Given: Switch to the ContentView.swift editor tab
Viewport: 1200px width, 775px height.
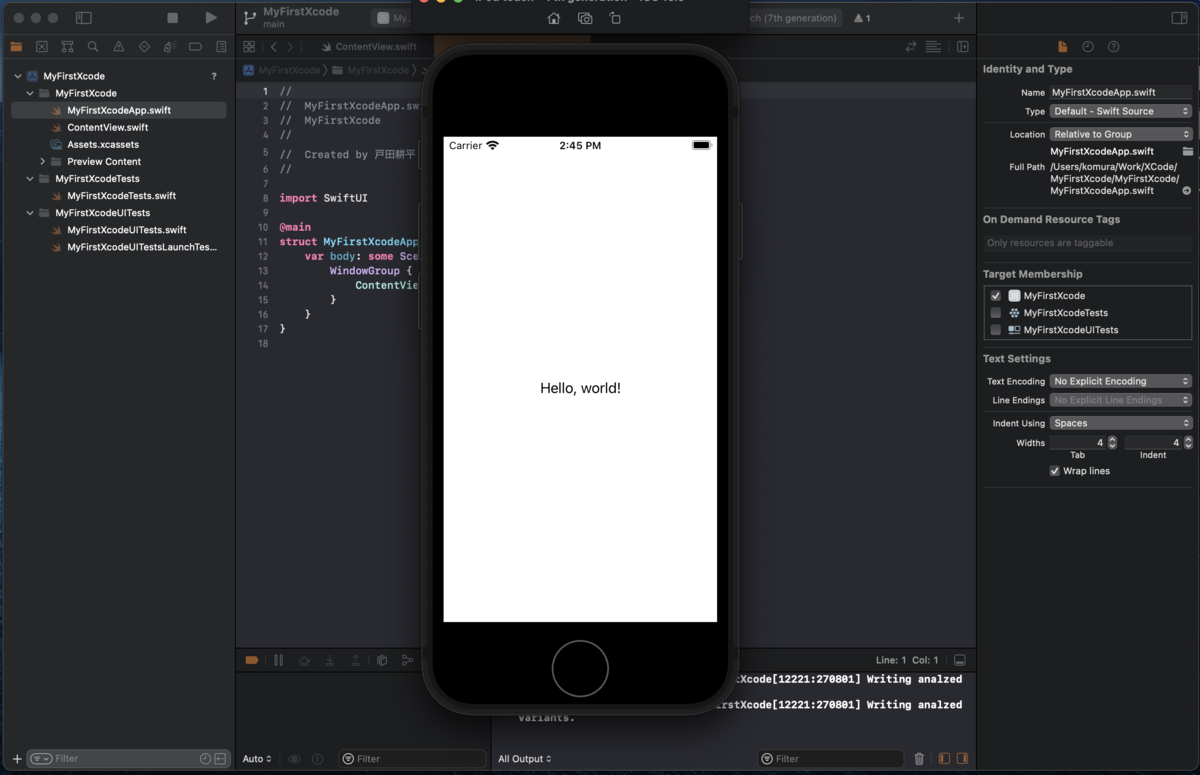Looking at the screenshot, I should (x=367, y=46).
